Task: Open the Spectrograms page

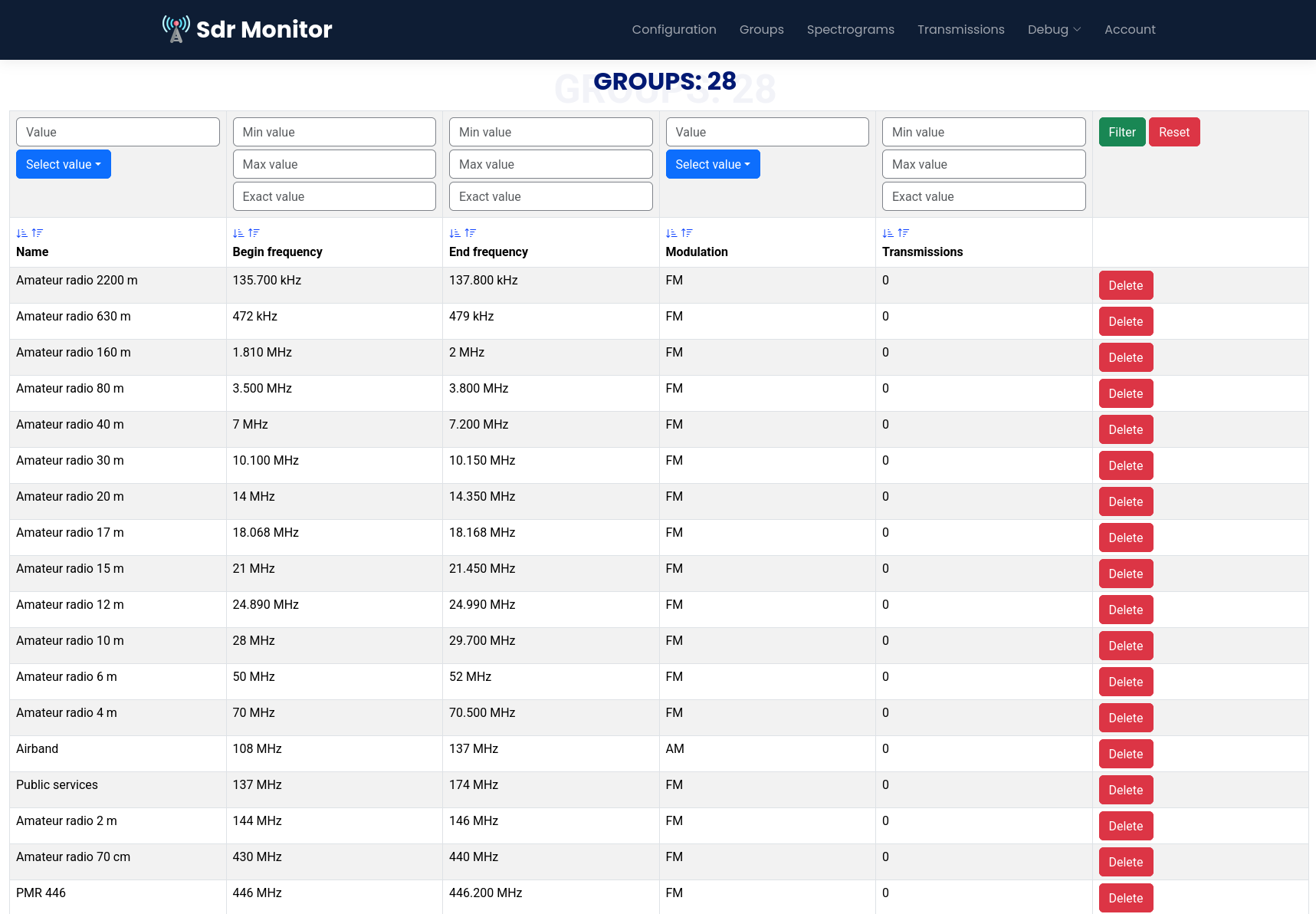Action: click(850, 29)
